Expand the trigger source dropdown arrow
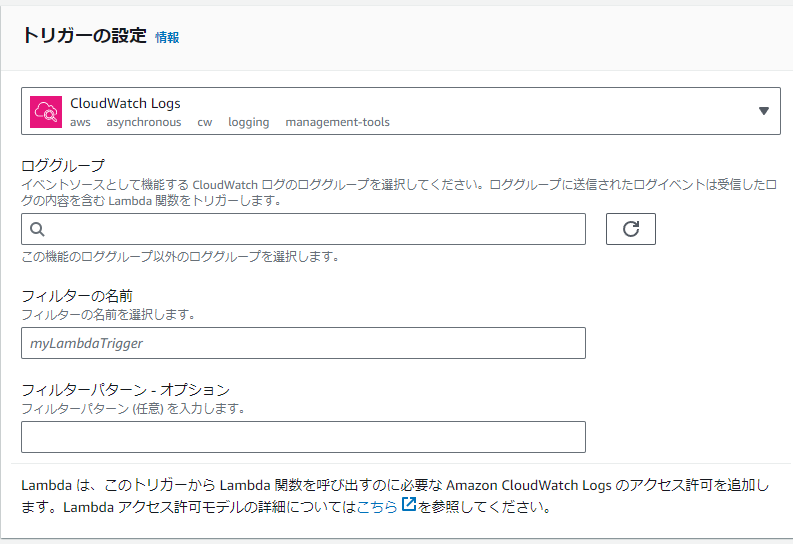793x544 pixels. pos(764,111)
